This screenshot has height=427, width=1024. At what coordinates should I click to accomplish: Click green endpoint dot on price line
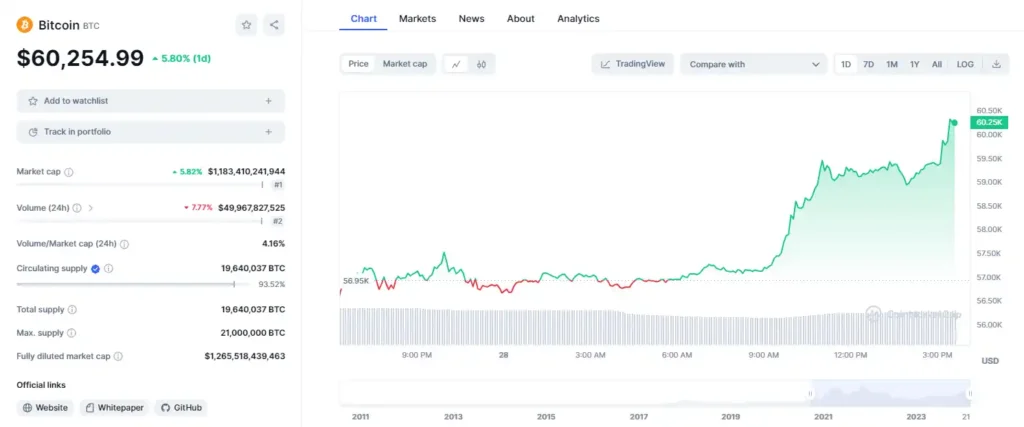point(954,123)
